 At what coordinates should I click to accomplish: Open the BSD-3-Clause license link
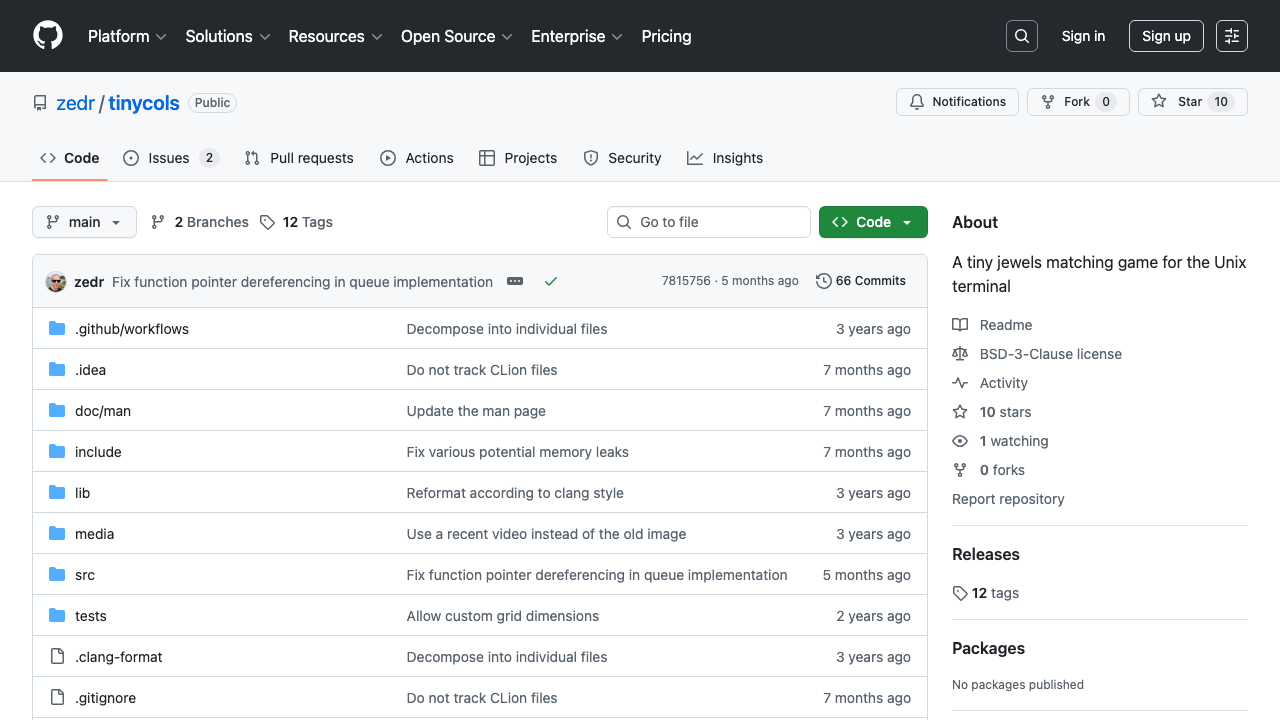1050,354
